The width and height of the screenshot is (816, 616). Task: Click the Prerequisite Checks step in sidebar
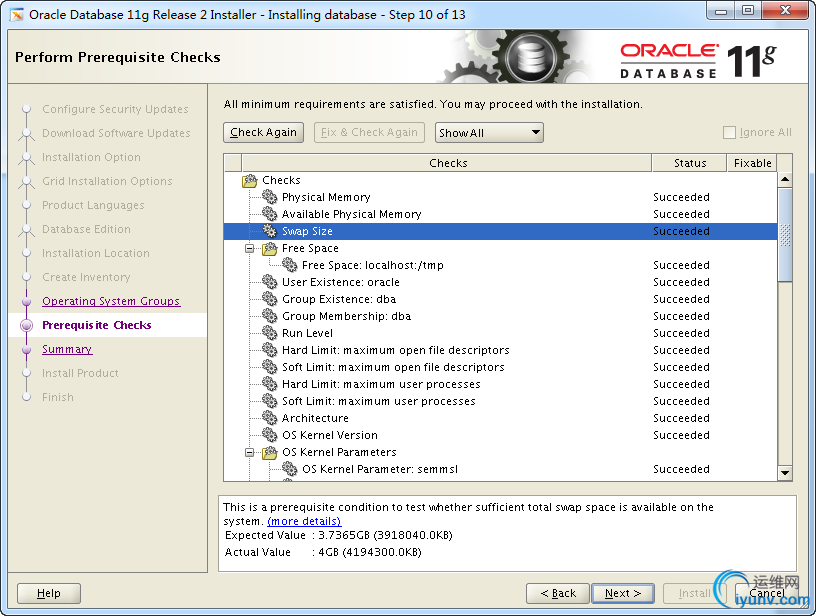tap(97, 325)
